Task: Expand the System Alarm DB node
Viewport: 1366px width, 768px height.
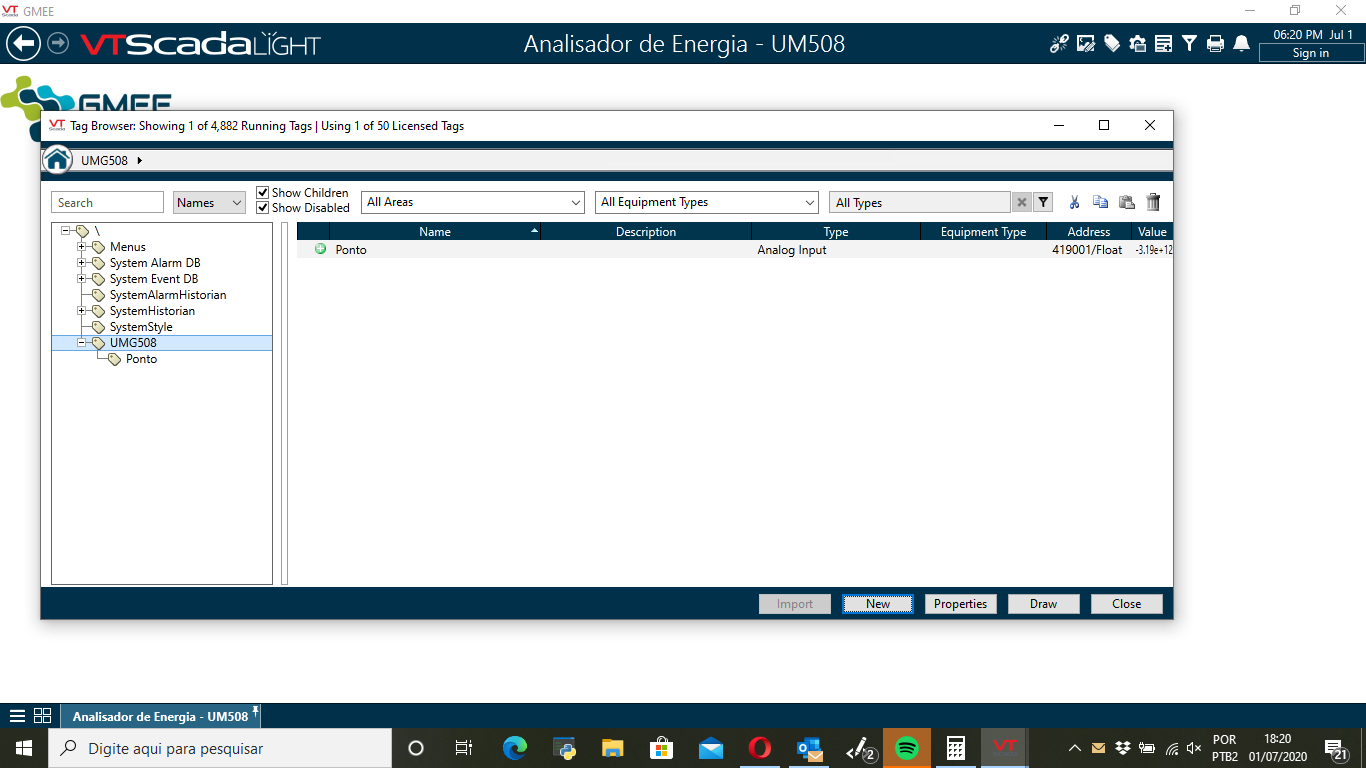Action: (82, 262)
